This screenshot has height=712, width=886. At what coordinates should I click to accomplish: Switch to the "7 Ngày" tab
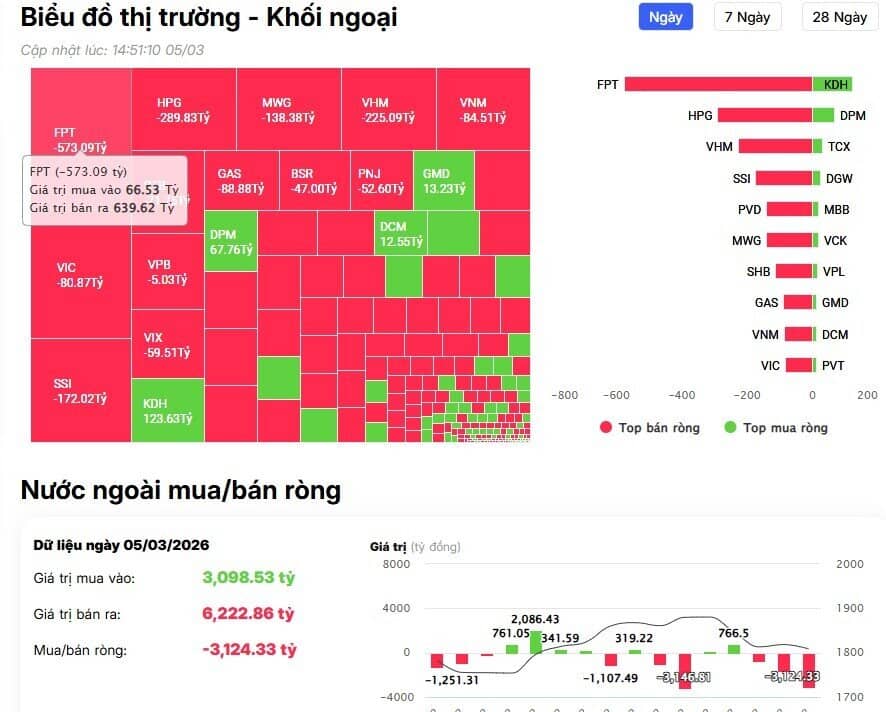(x=747, y=18)
